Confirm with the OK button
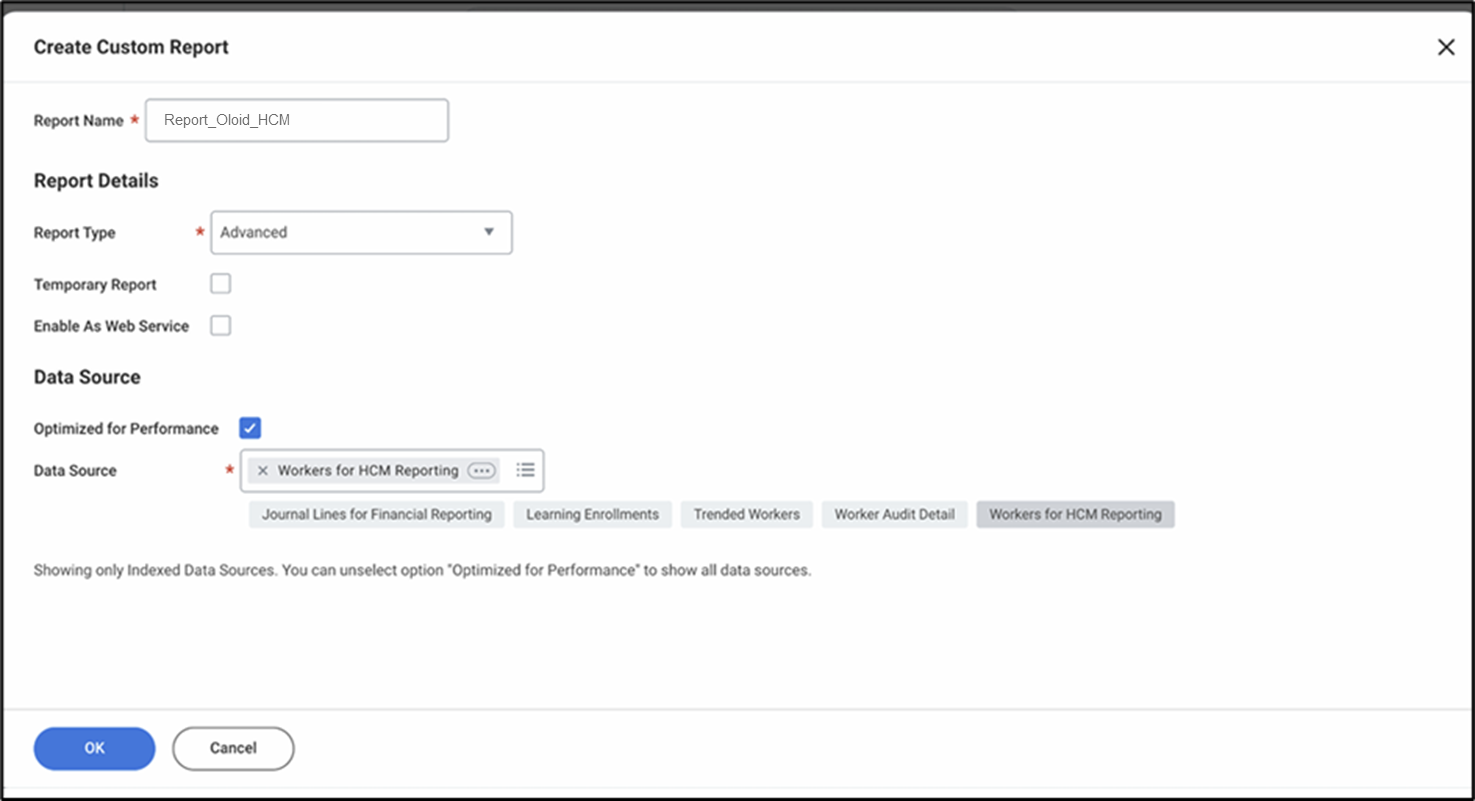1475x801 pixels. (x=95, y=748)
